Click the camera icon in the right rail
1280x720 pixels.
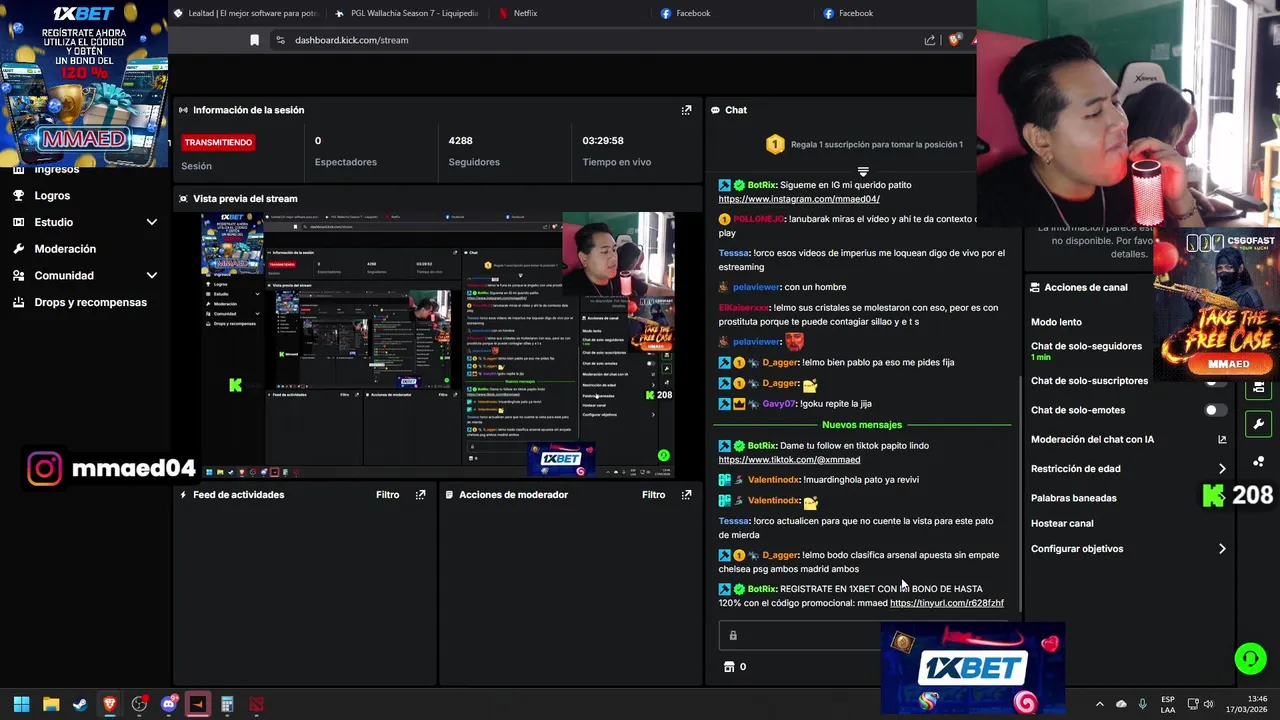point(1258,388)
